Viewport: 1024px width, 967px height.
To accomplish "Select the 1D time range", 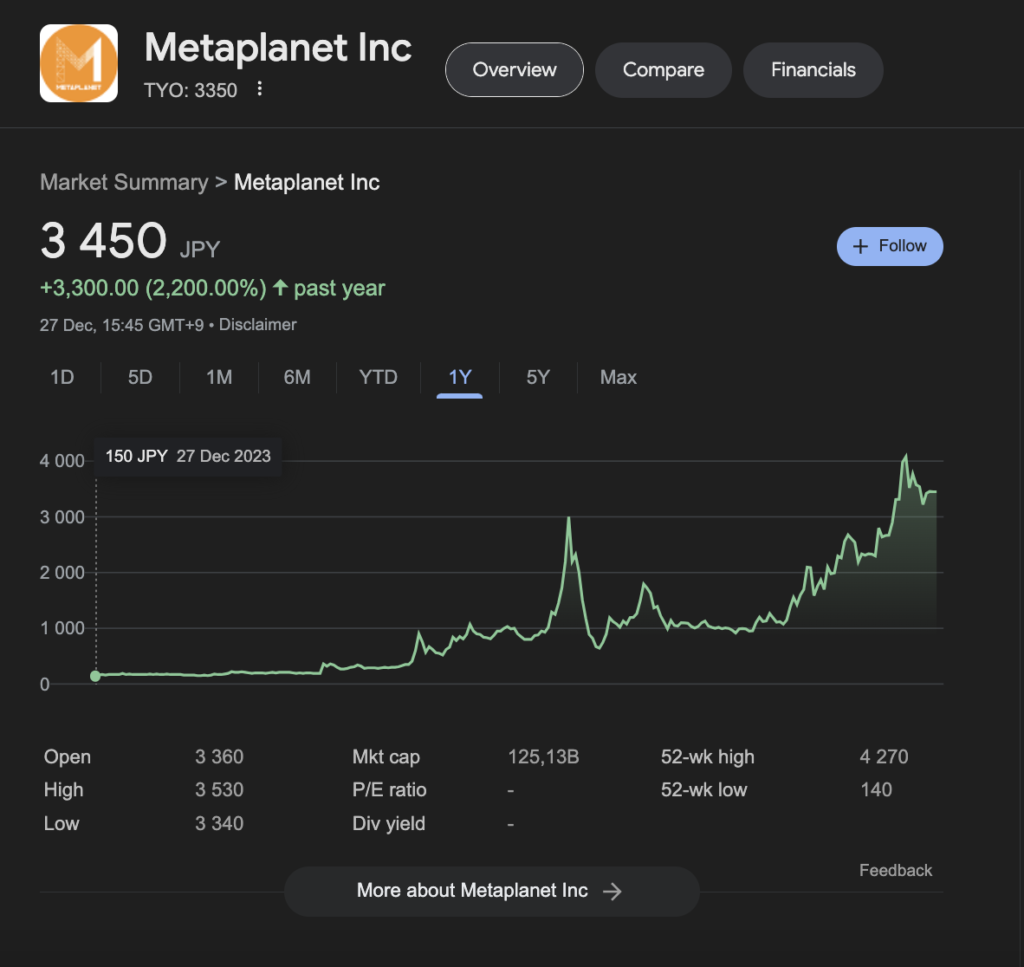I will coord(62,377).
